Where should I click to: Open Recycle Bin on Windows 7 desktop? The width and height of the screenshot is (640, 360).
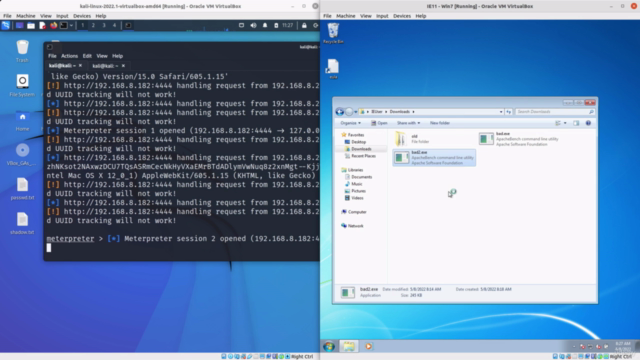(333, 33)
